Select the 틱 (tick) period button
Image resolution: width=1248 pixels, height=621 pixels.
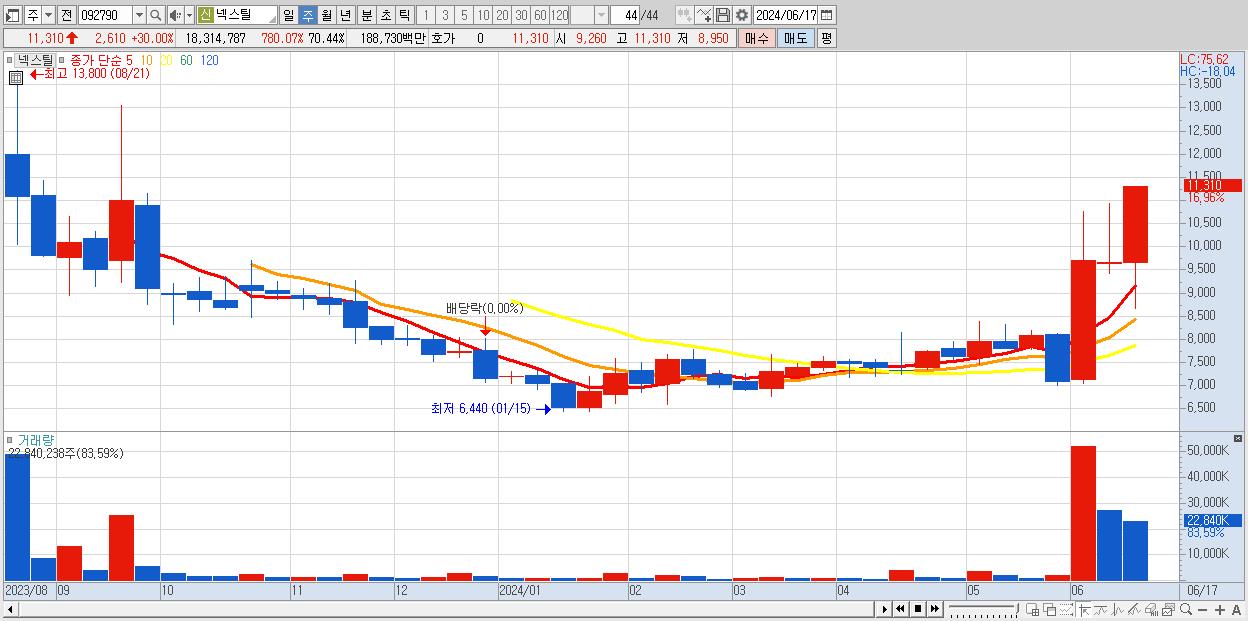pos(404,15)
